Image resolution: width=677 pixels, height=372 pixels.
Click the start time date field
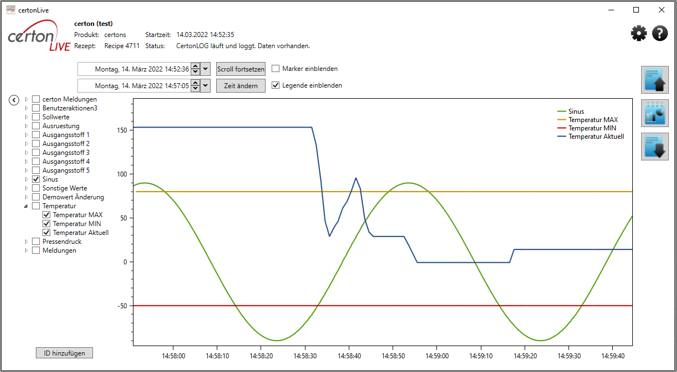point(134,69)
